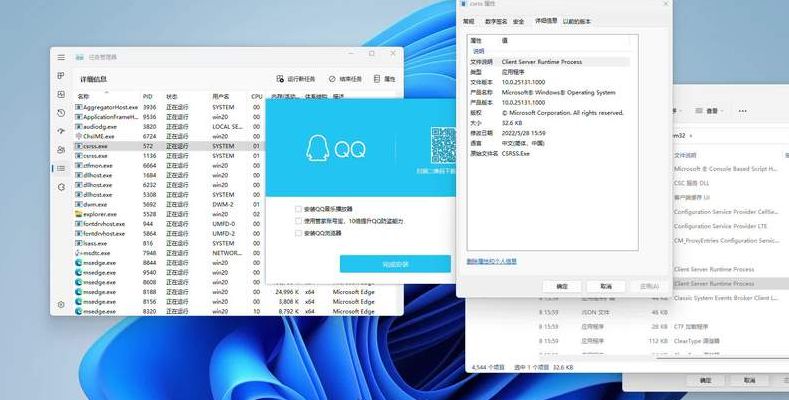This screenshot has width=789, height=400.
Task: Sort Task Manager list by CPU column
Action: 257,96
